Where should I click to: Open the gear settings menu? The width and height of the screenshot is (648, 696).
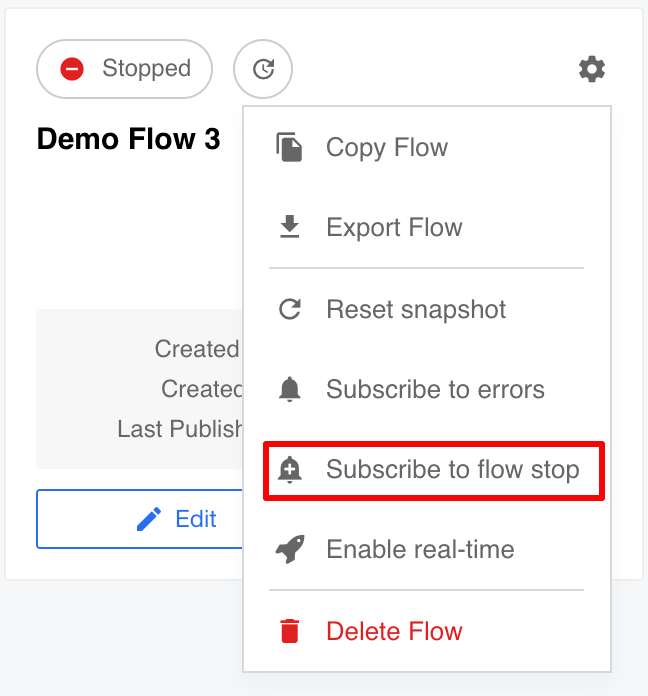(592, 69)
